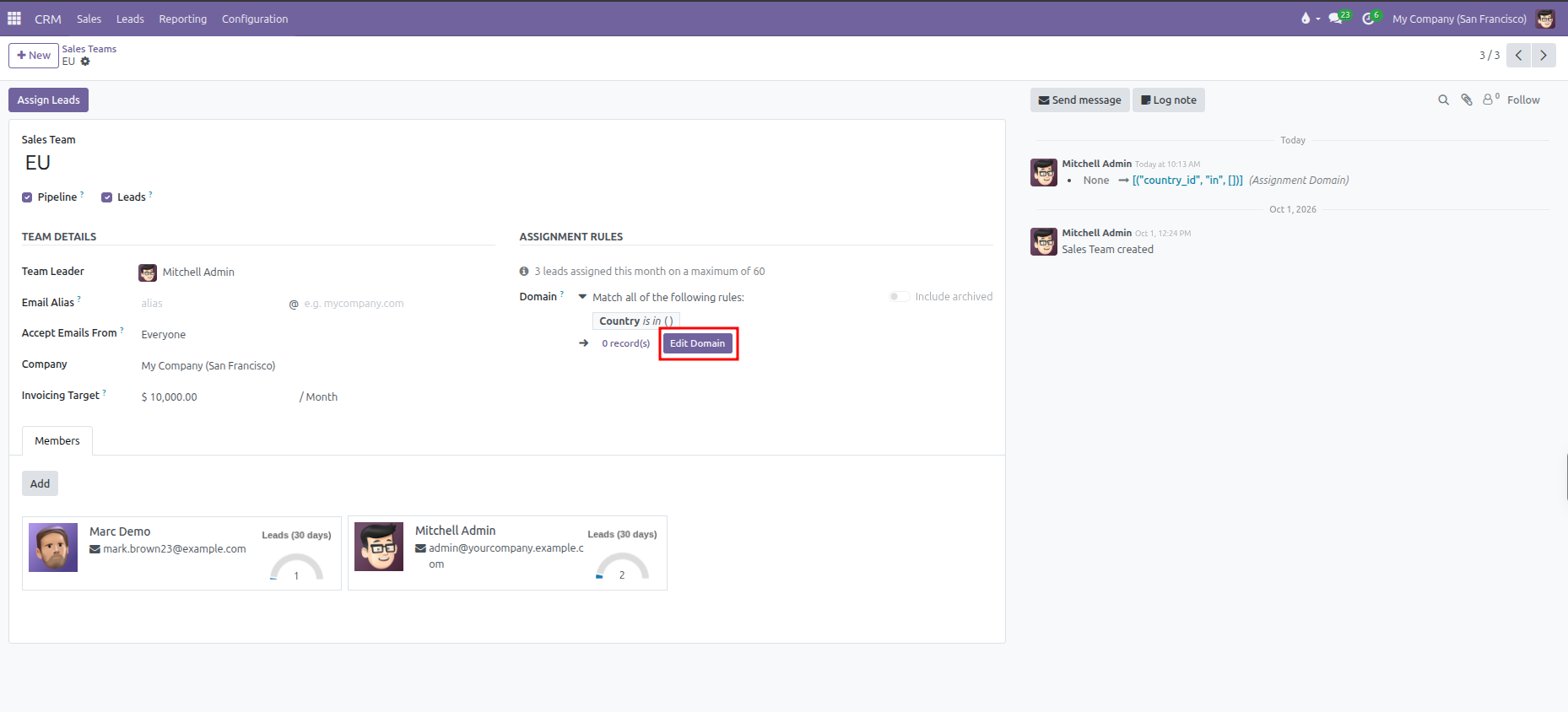Open the email alias domain field
The image size is (1568, 712).
point(399,304)
